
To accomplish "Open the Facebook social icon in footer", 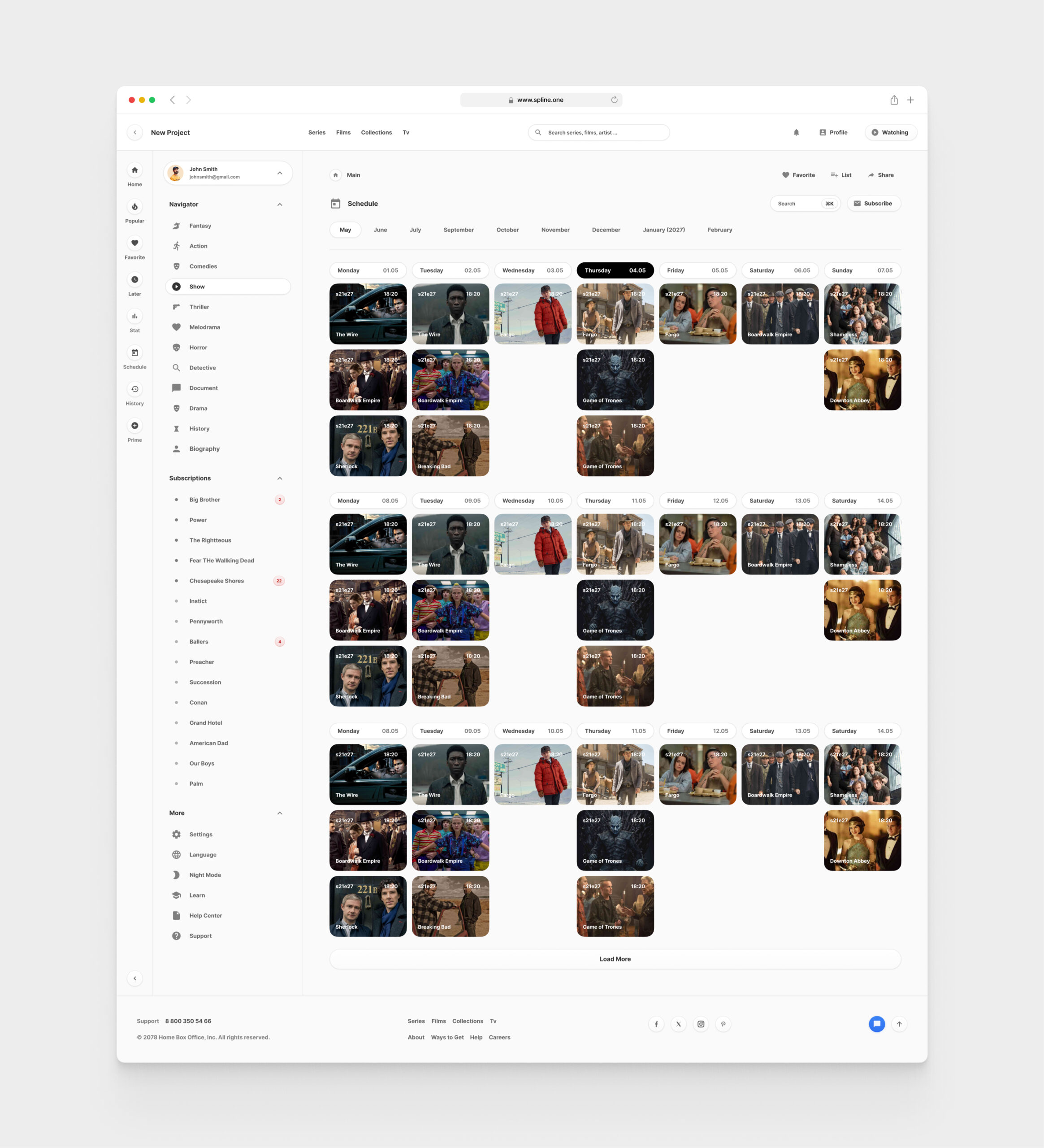I will (656, 1024).
